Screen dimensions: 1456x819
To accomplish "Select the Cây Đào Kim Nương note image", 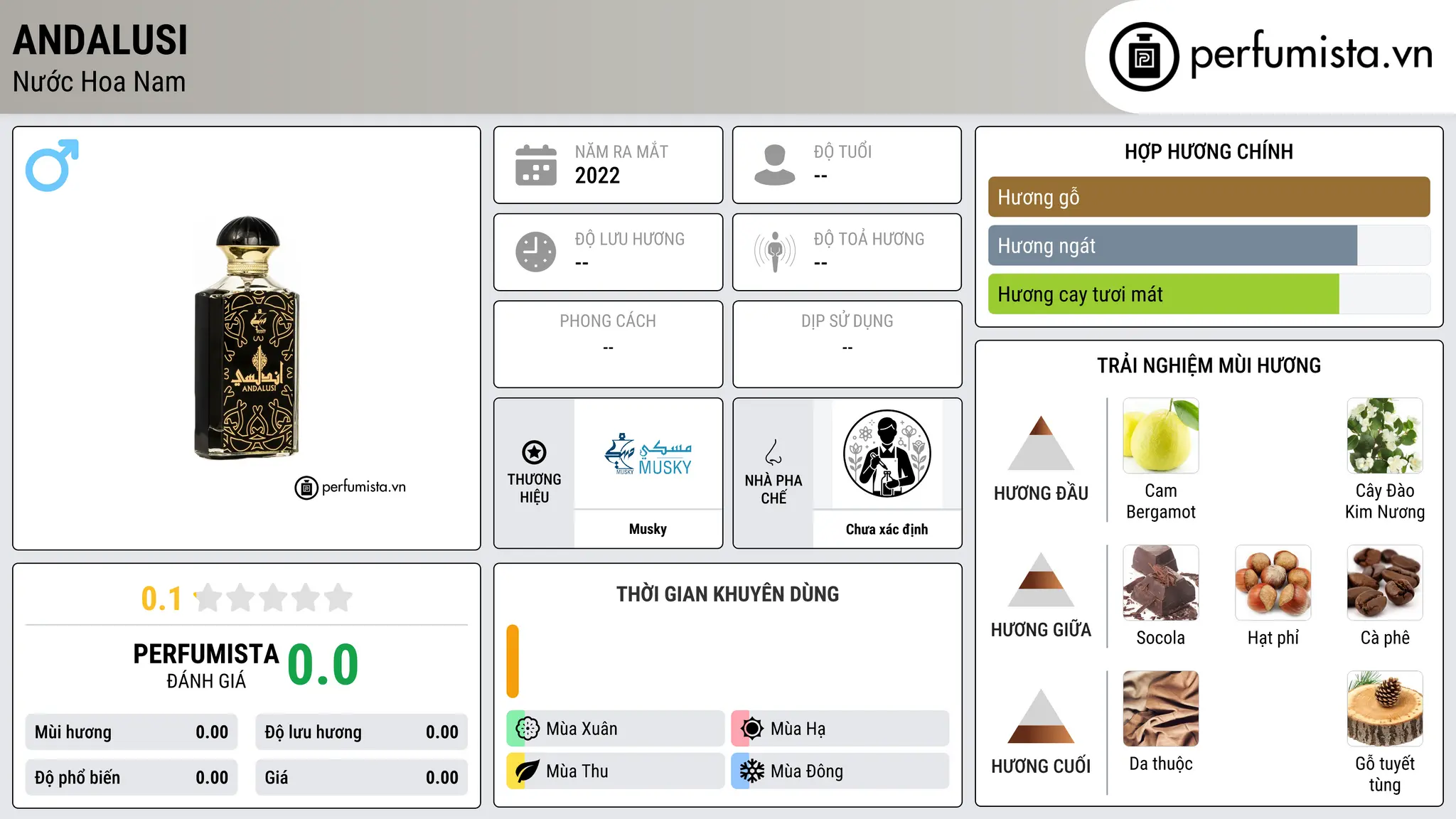I will (1385, 436).
